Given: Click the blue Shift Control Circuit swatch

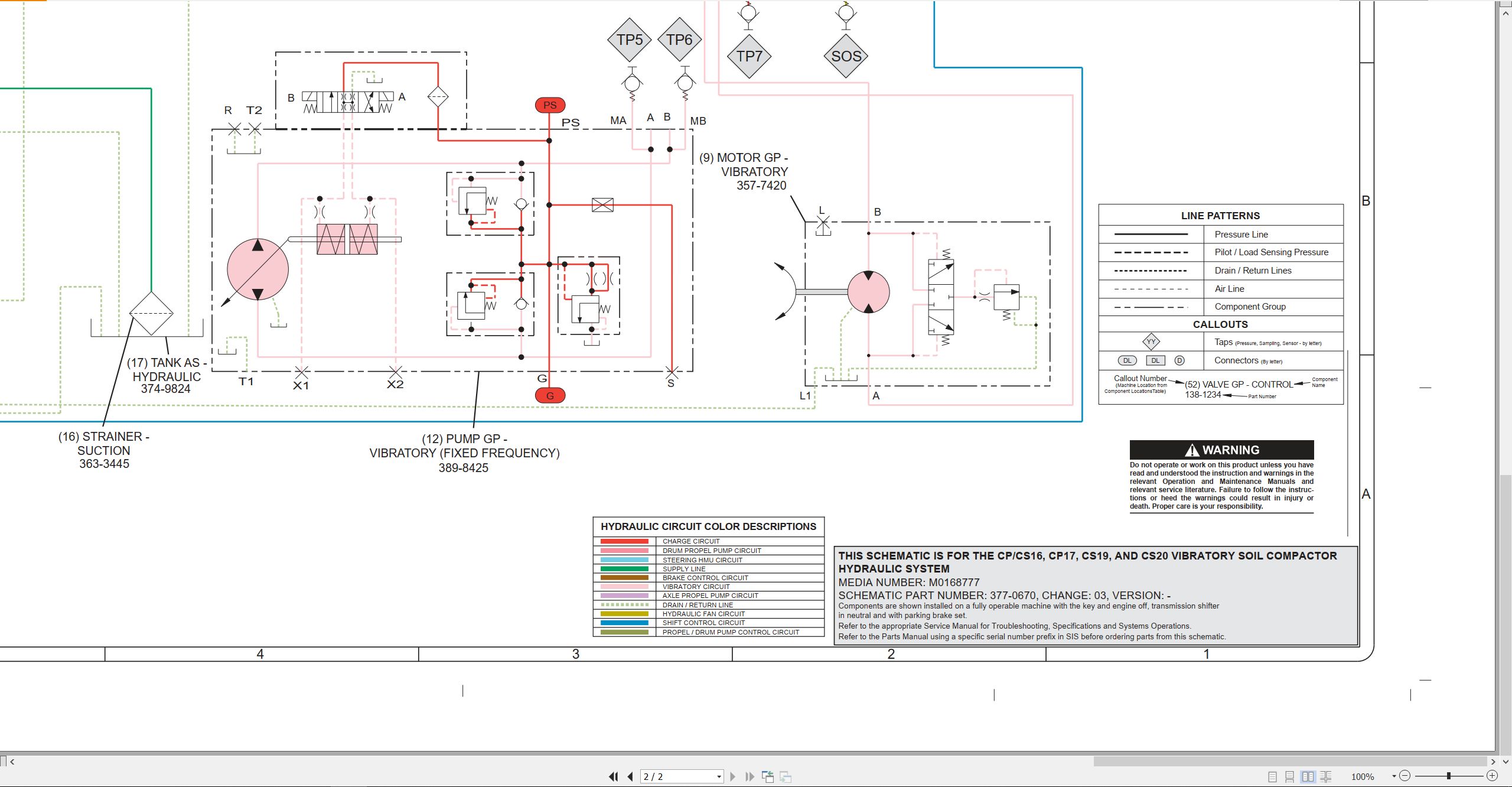Looking at the screenshot, I should coord(624,623).
